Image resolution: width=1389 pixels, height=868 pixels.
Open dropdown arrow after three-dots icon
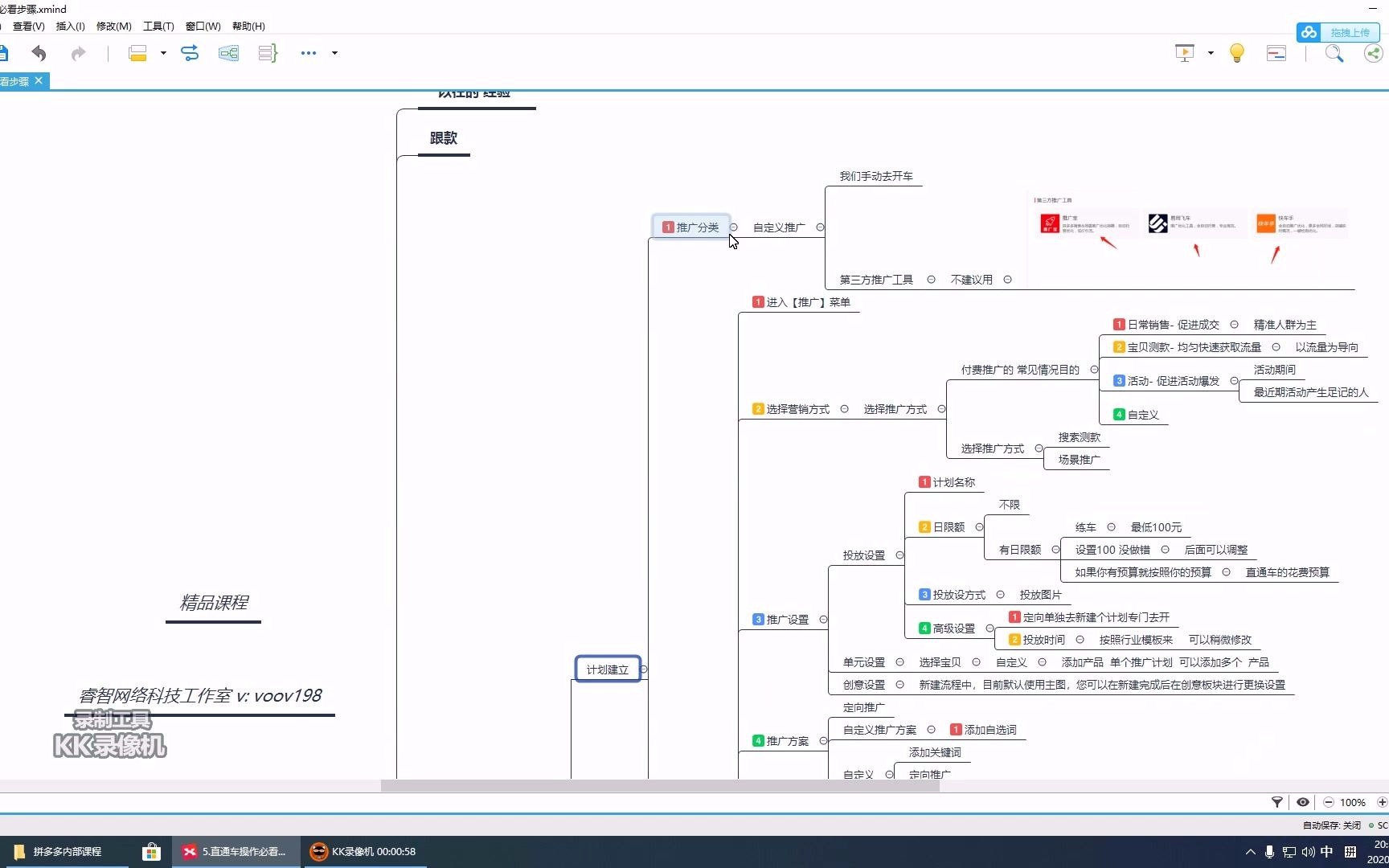334,53
